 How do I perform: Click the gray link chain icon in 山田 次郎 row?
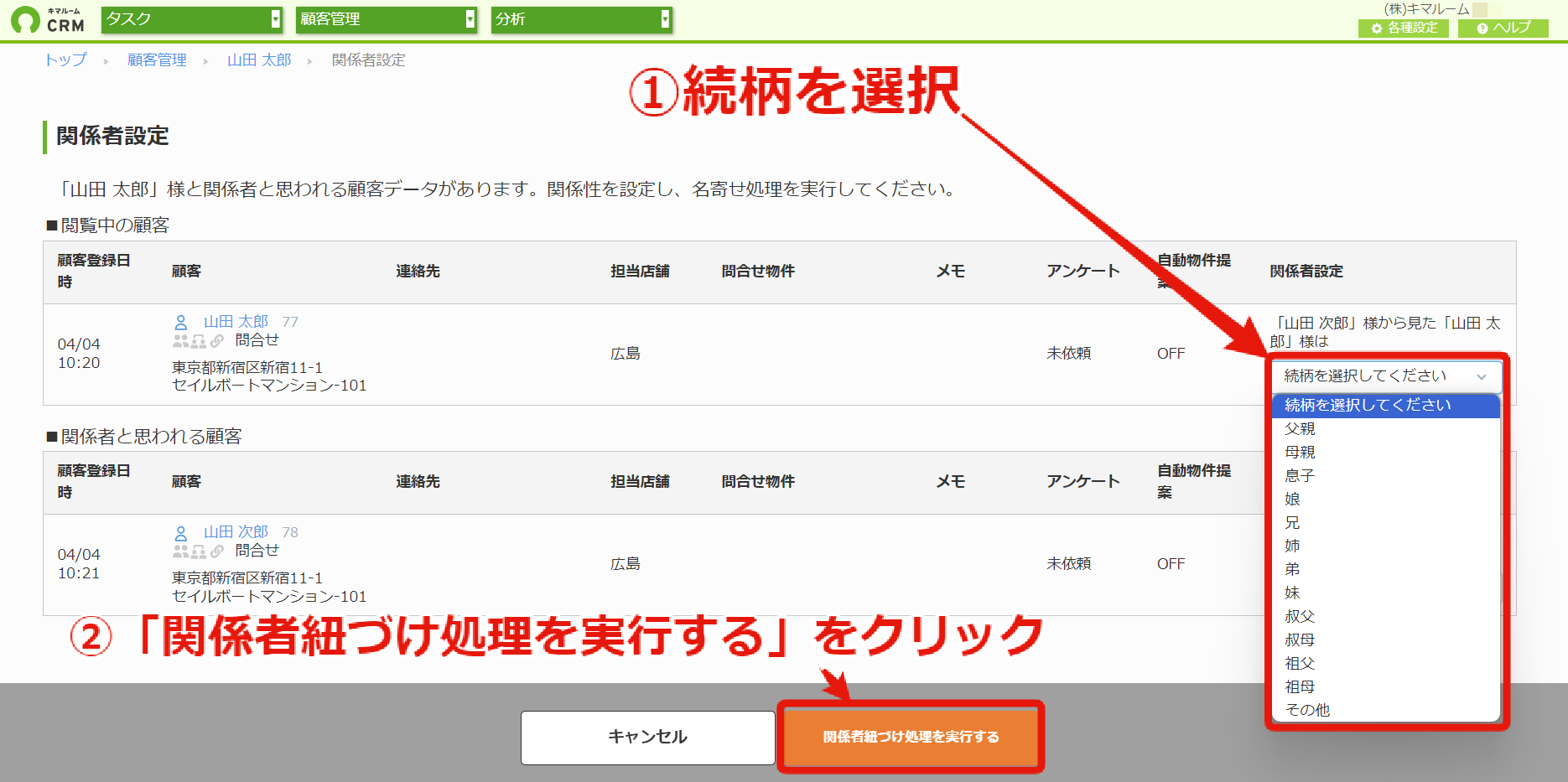pyautogui.click(x=217, y=551)
